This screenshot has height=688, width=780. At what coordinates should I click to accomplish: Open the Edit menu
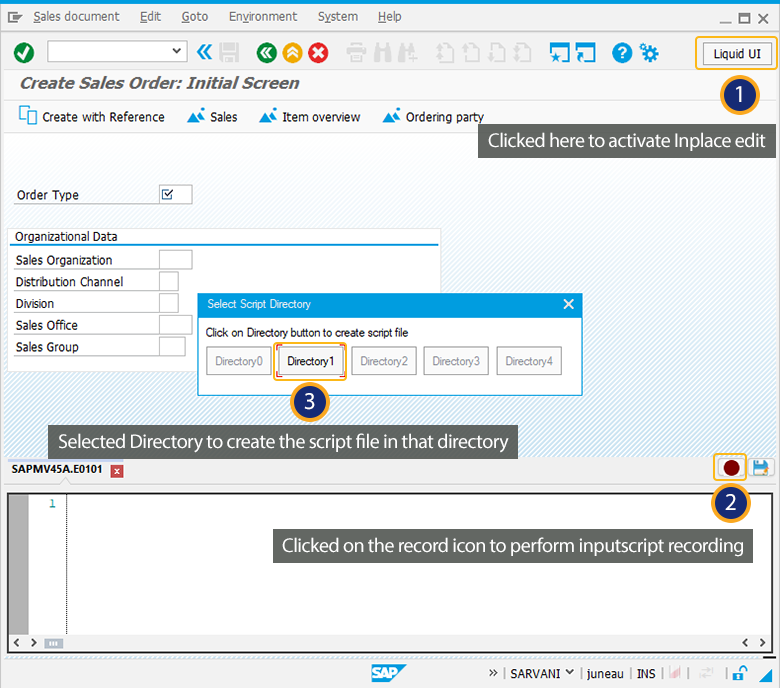tap(150, 16)
